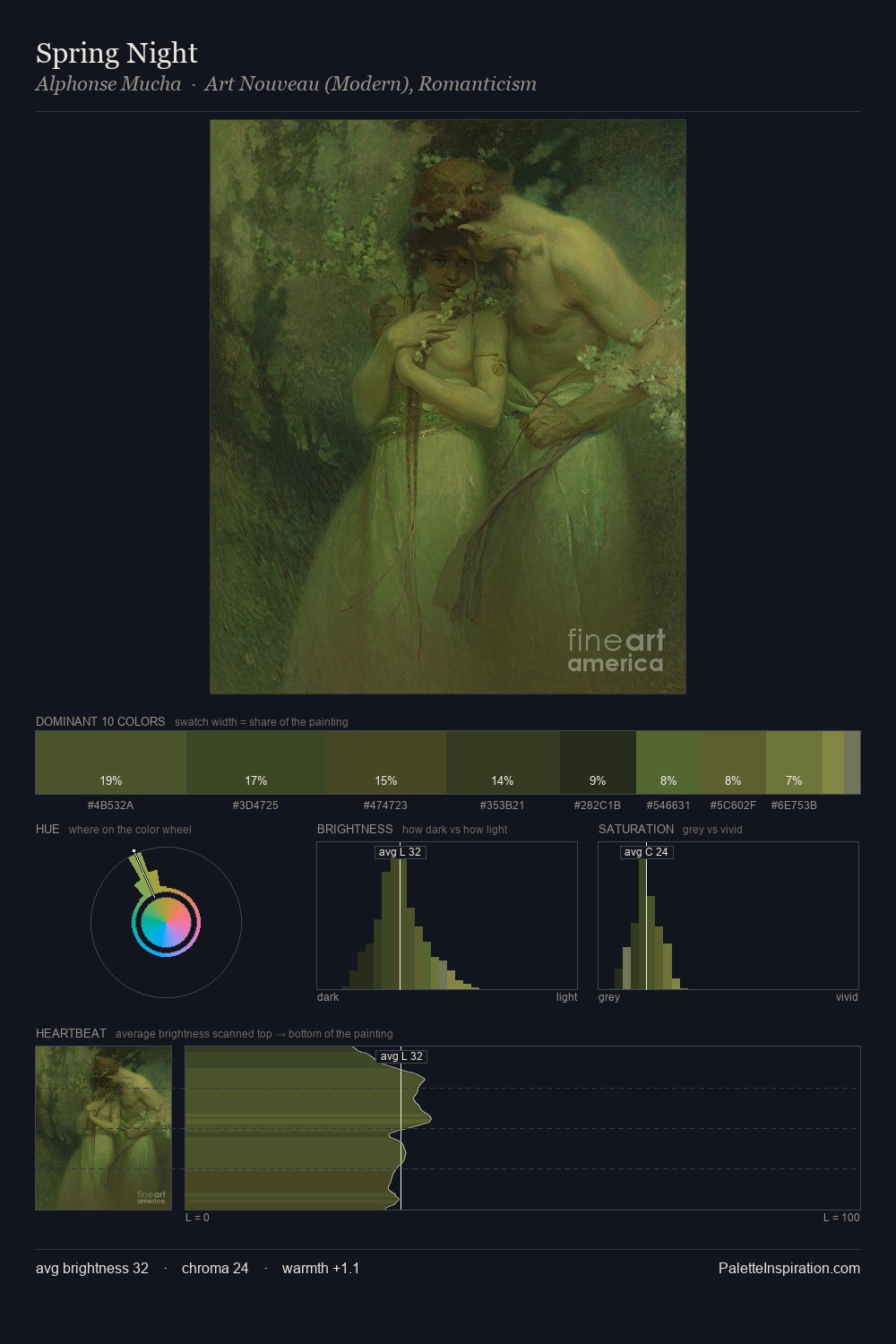896x1344 pixels.
Task: Click the HUE section heading
Action: (47, 829)
